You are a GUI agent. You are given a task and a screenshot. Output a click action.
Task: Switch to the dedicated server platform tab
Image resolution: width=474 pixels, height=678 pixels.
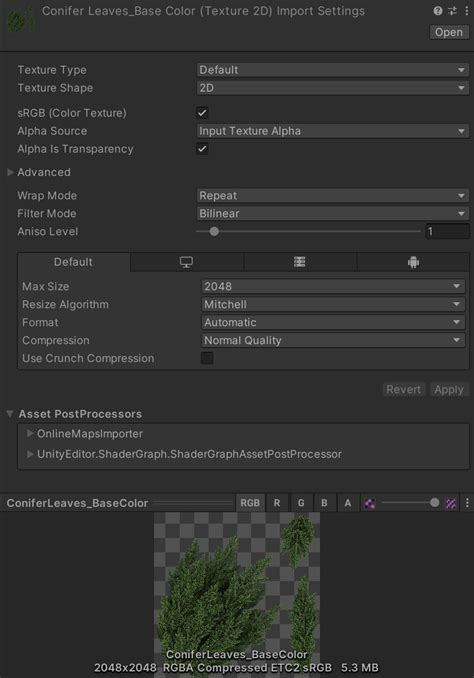[300, 262]
